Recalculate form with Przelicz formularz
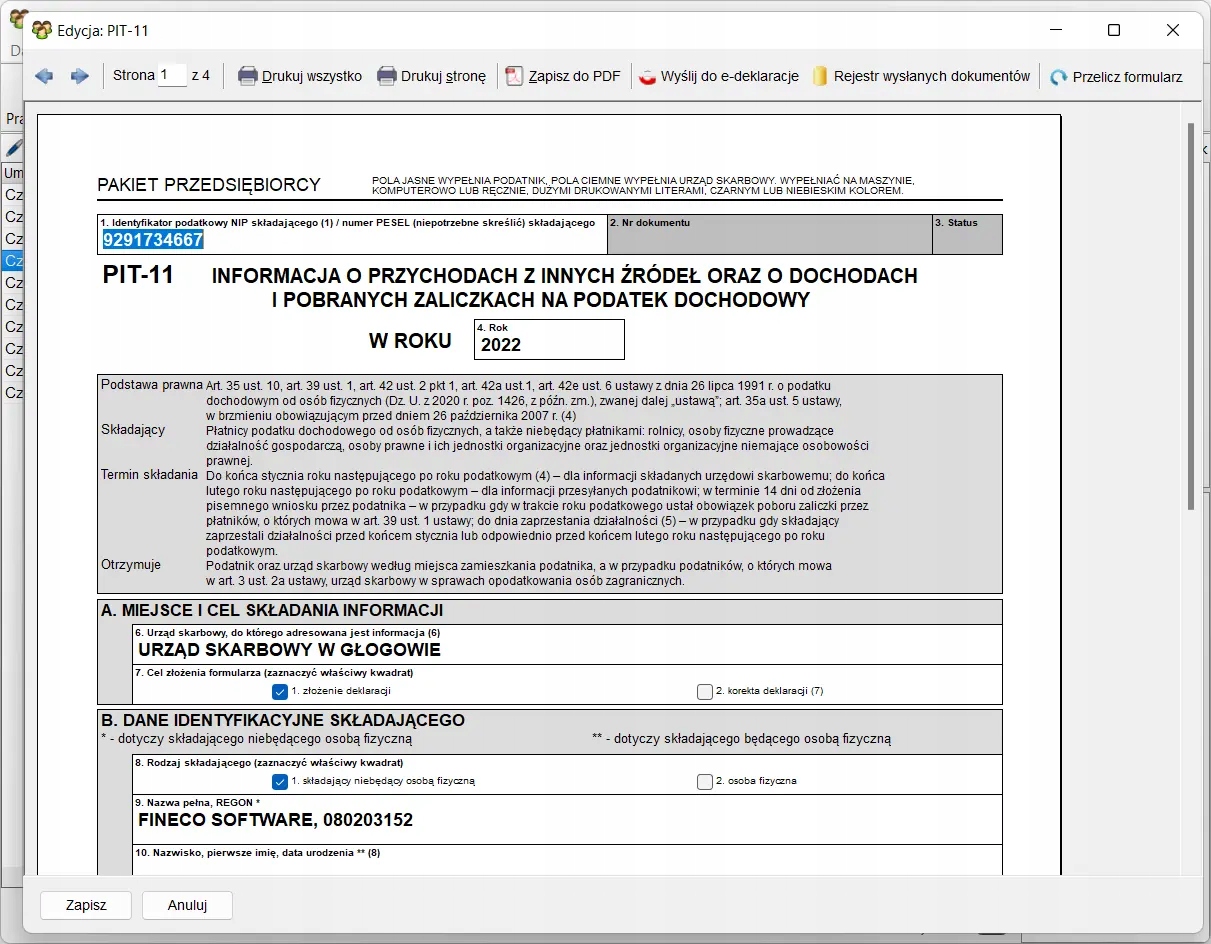 (1116, 76)
